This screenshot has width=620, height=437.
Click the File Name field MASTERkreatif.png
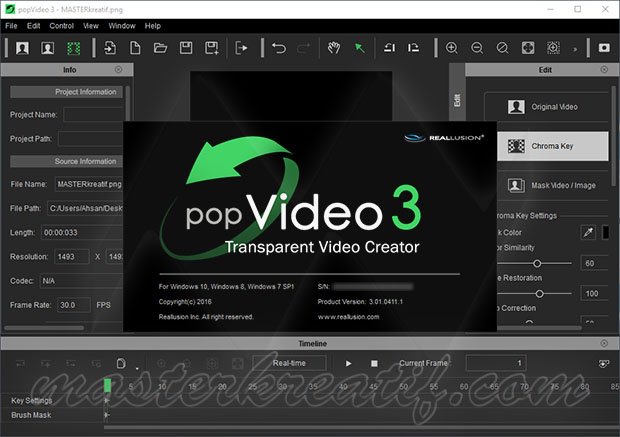click(x=89, y=184)
